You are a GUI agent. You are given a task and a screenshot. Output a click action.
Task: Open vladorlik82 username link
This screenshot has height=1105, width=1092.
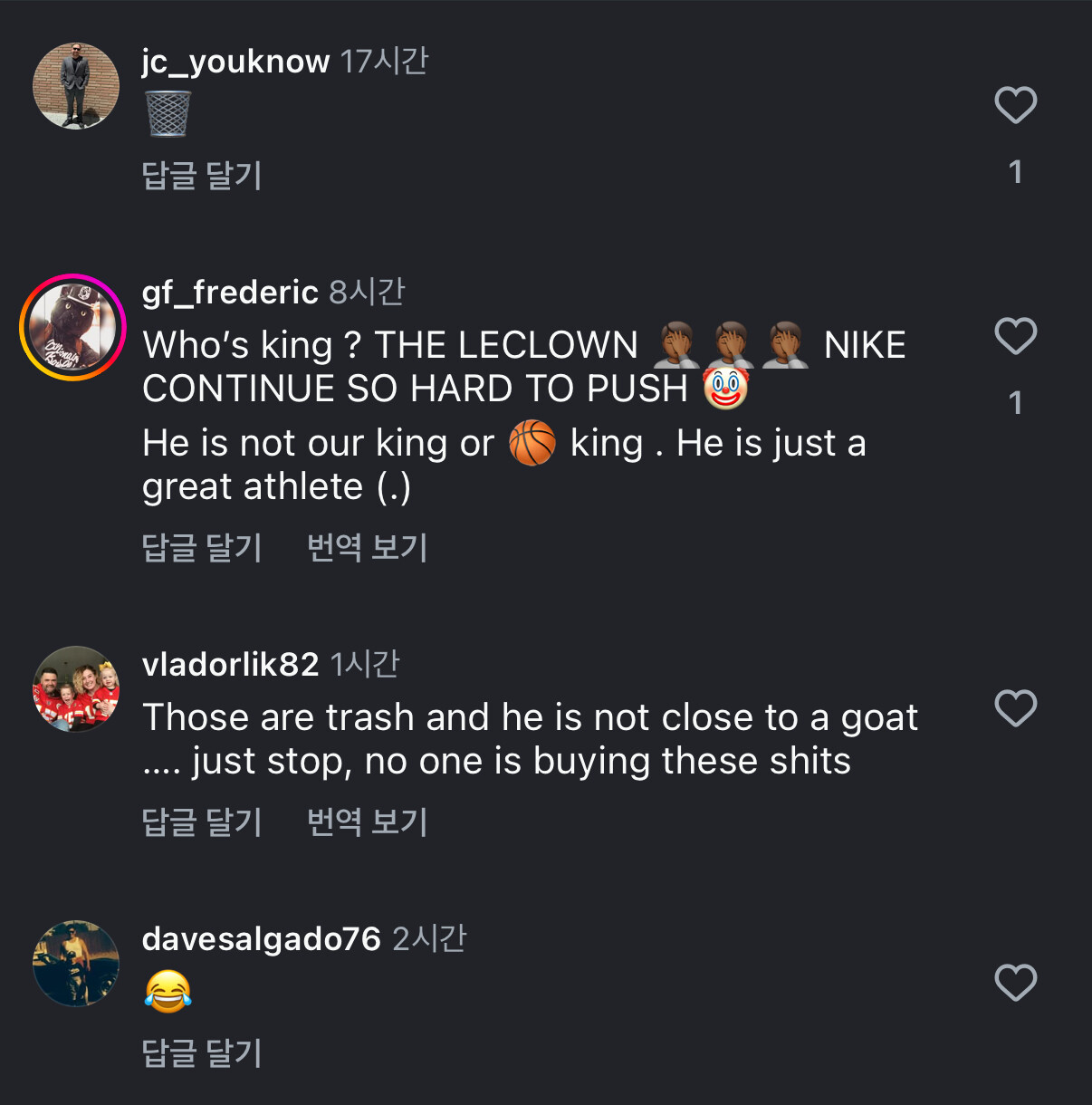pos(230,665)
